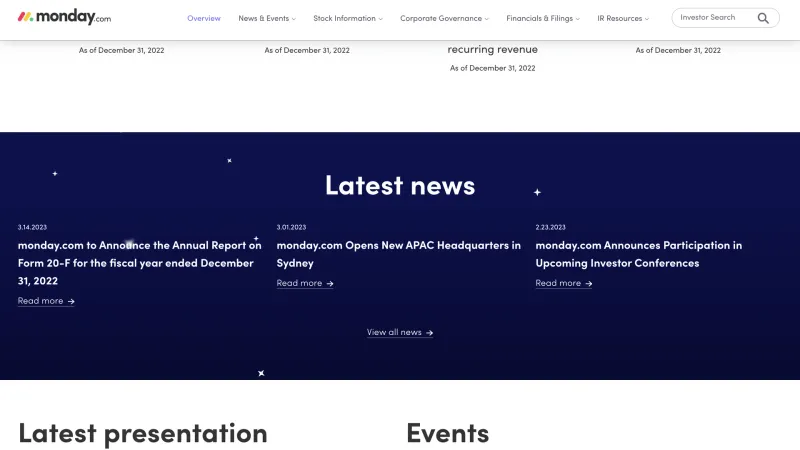Viewport: 800px width, 450px height.
Task: Open the APAC Headquarters in Sydney headline
Action: 398,254
